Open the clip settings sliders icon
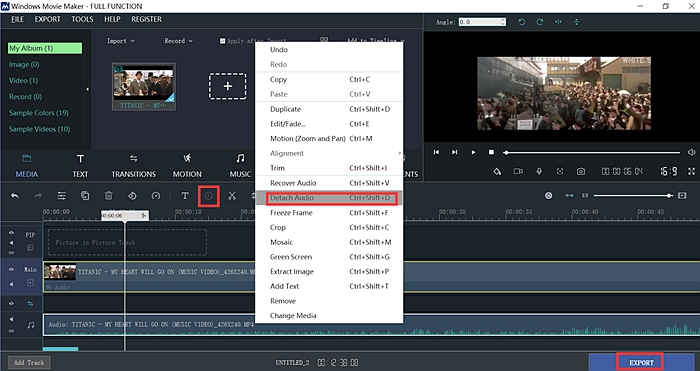Image resolution: width=700 pixels, height=371 pixels. click(x=62, y=196)
